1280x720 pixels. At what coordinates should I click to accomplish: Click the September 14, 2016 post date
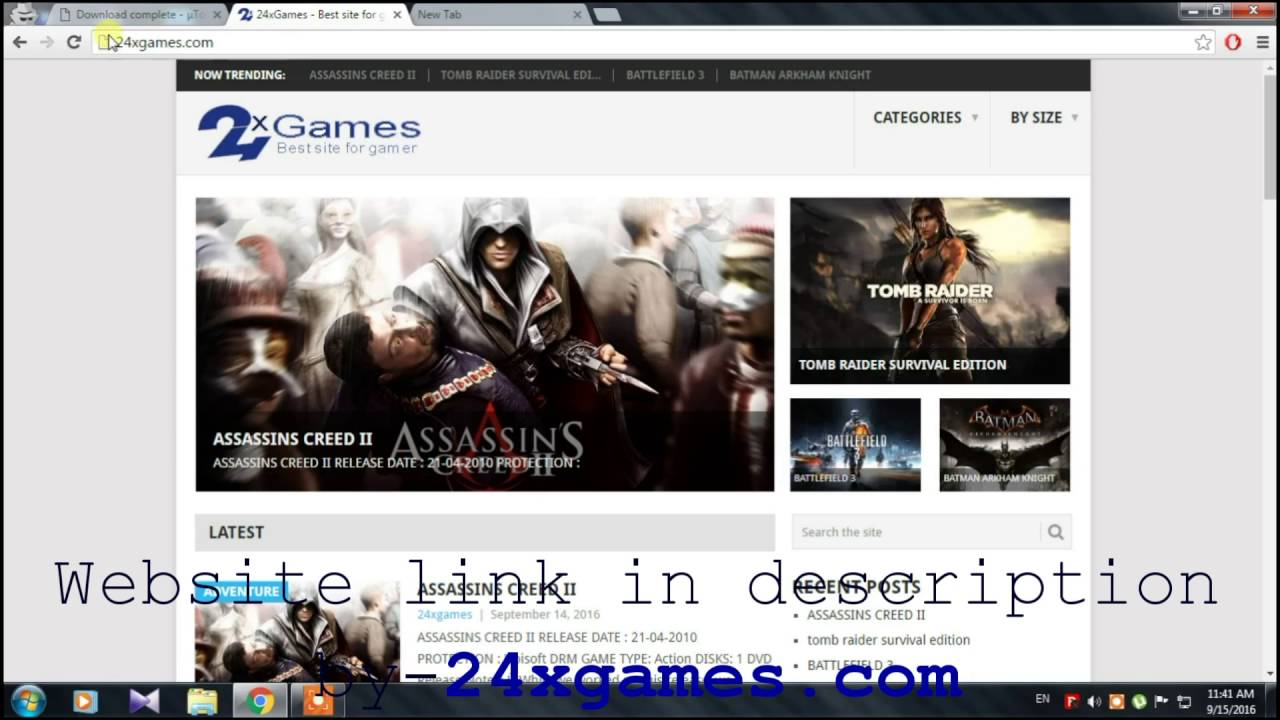pyautogui.click(x=545, y=614)
